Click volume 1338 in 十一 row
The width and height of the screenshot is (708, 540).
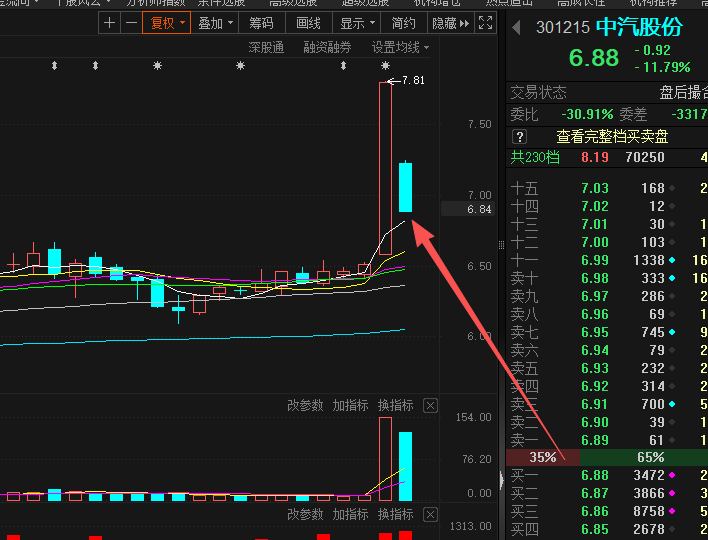(648, 261)
